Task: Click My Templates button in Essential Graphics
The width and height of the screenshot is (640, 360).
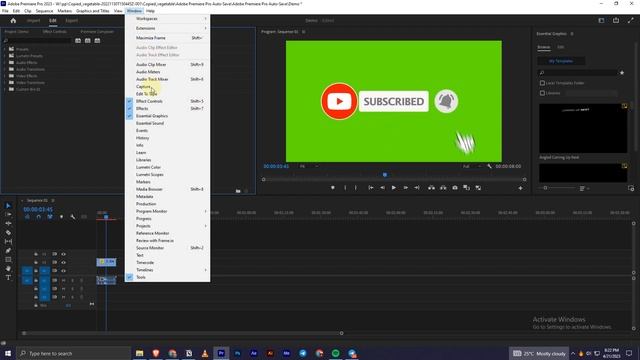Action: (x=561, y=61)
